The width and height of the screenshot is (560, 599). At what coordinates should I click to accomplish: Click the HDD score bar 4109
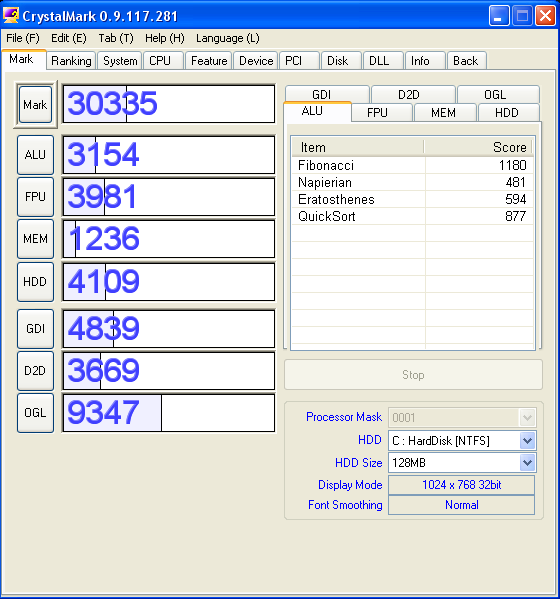point(168,282)
